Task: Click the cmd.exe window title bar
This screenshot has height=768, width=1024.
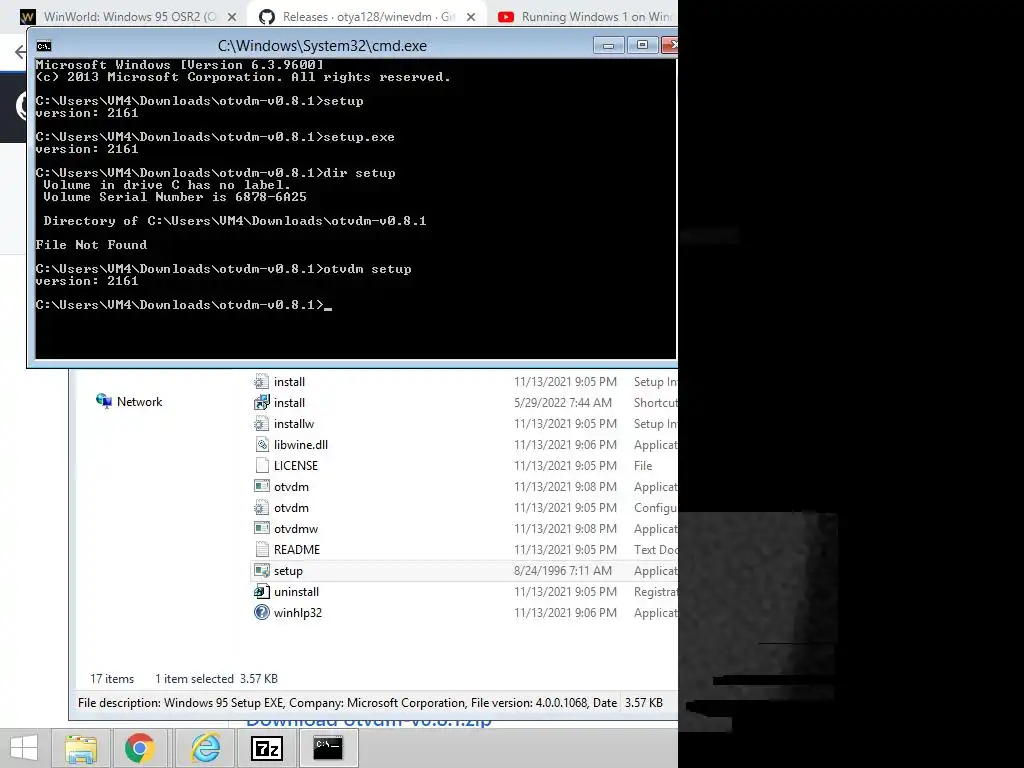Action: coord(322,46)
